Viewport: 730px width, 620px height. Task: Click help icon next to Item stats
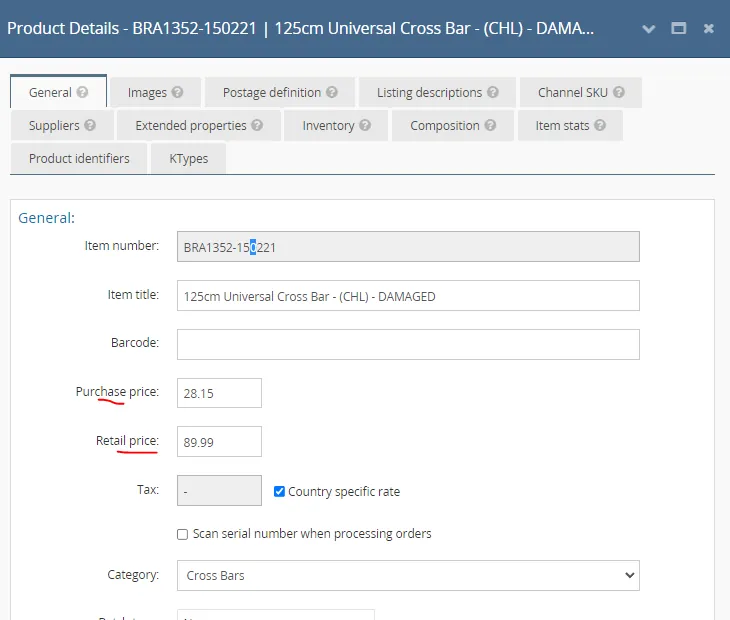pos(600,125)
